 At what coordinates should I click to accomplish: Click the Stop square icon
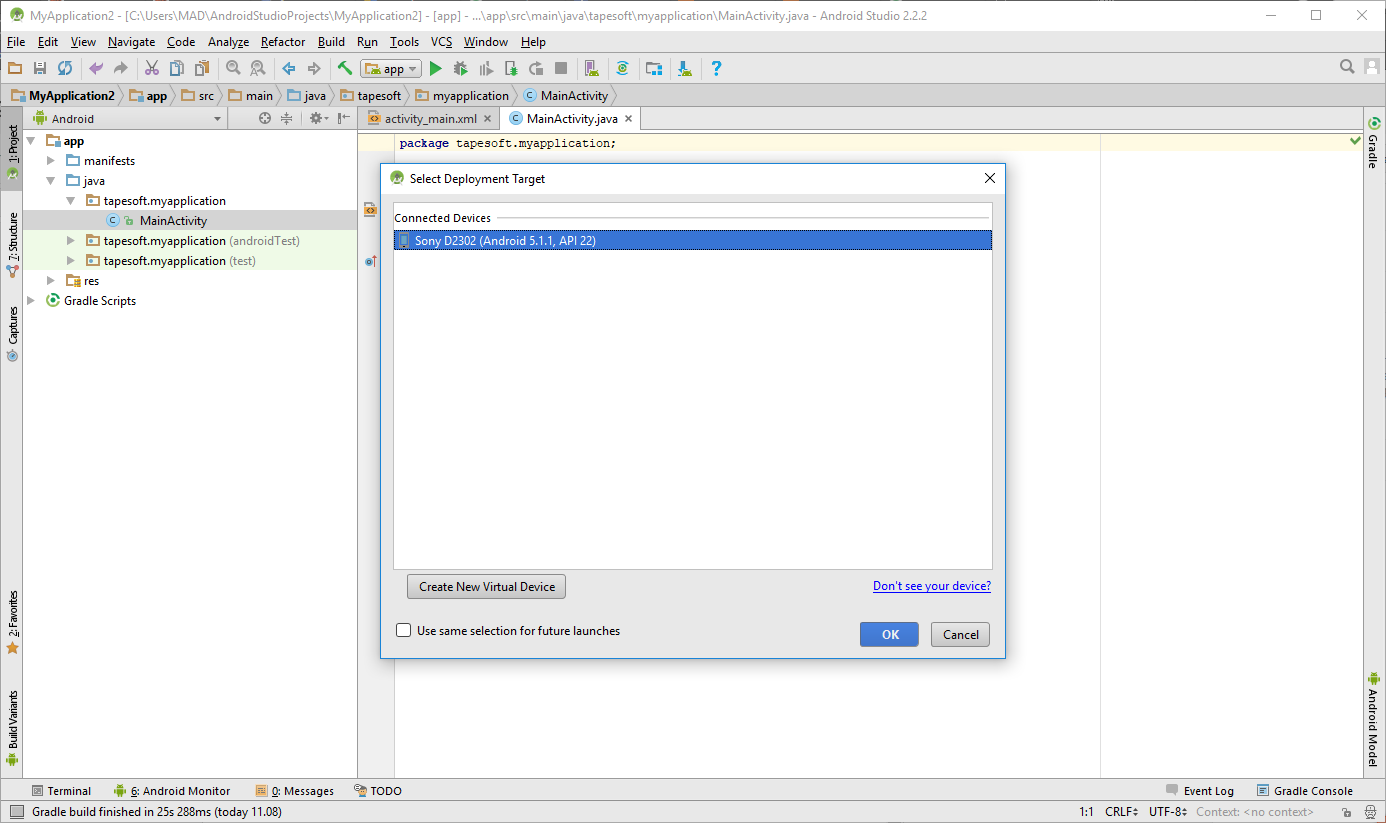pos(561,68)
